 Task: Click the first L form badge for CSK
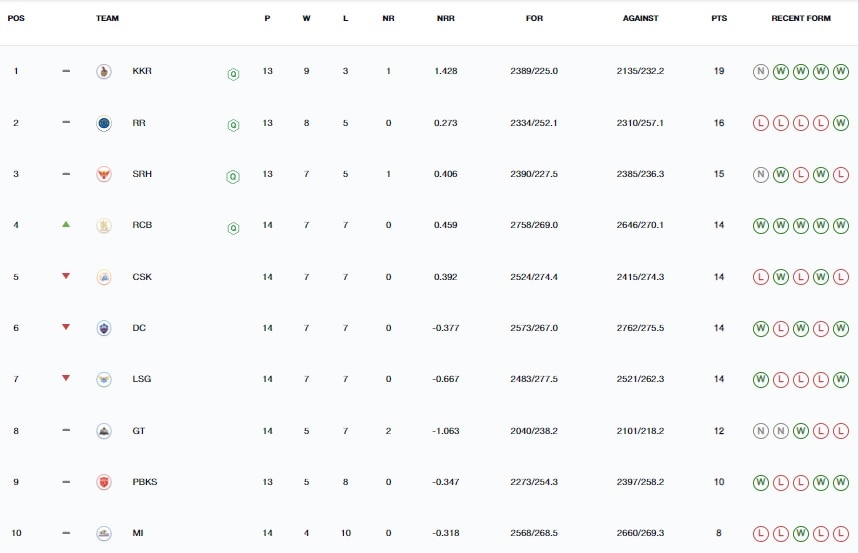[x=760, y=277]
